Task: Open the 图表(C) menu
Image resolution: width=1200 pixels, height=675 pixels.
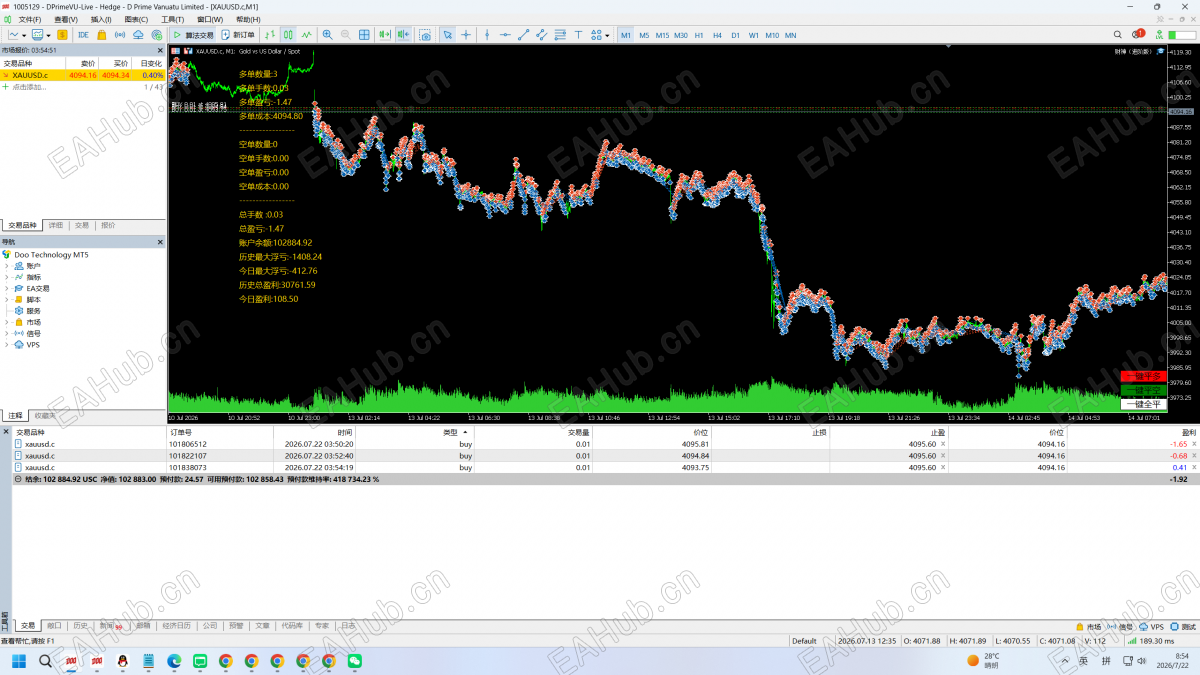Action: (x=136, y=19)
